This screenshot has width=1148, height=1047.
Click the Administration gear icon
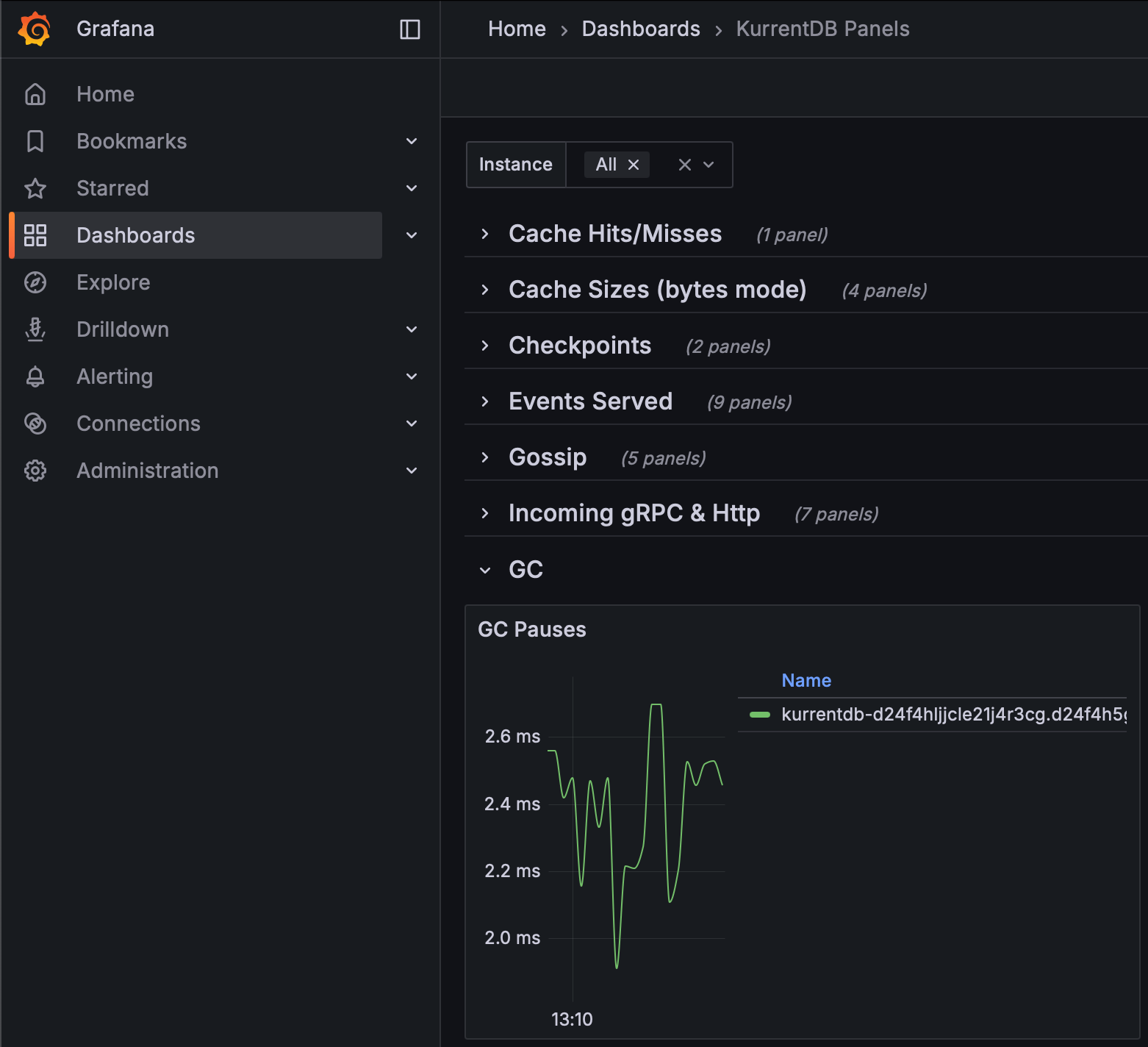point(35,471)
